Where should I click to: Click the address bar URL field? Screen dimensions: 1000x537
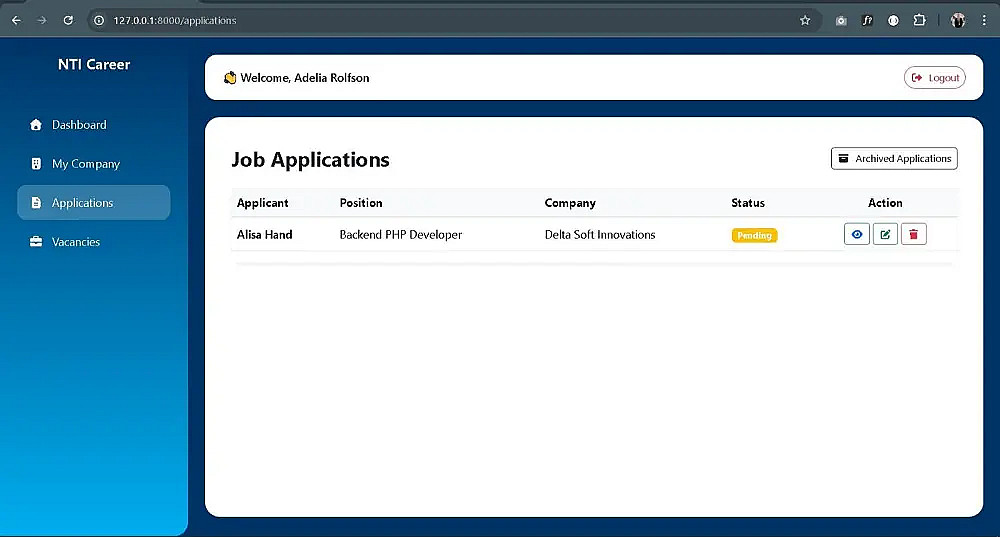pos(446,20)
